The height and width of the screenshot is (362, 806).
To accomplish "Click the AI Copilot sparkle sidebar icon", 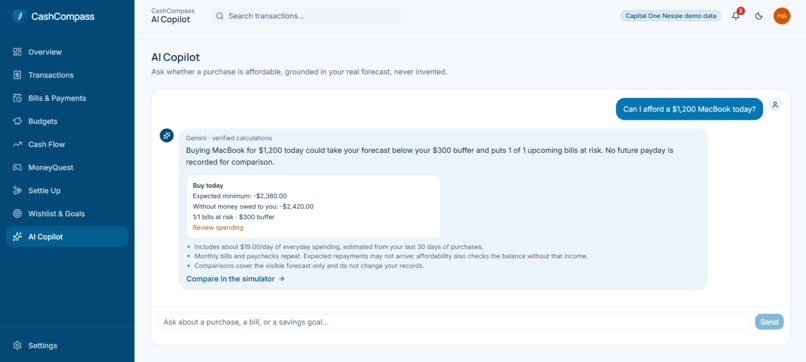I will point(17,237).
